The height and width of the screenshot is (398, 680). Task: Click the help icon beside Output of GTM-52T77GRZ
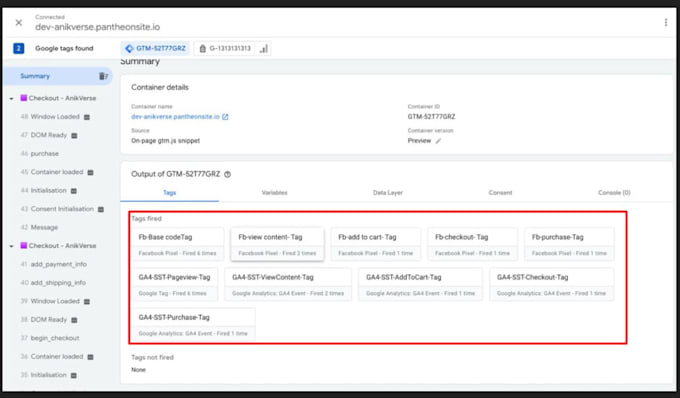point(227,174)
